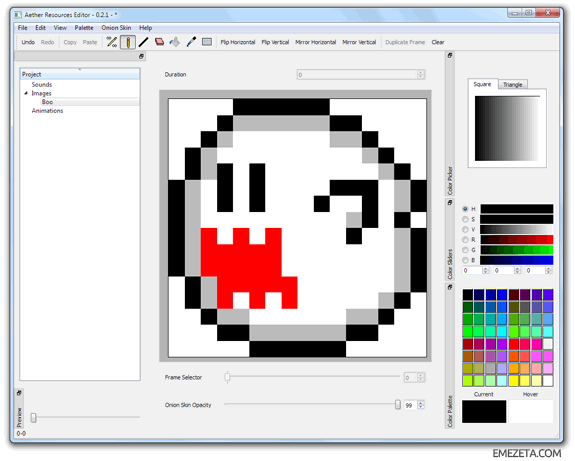This screenshot has height=461, width=575.
Task: Click the Redo button
Action: point(47,42)
